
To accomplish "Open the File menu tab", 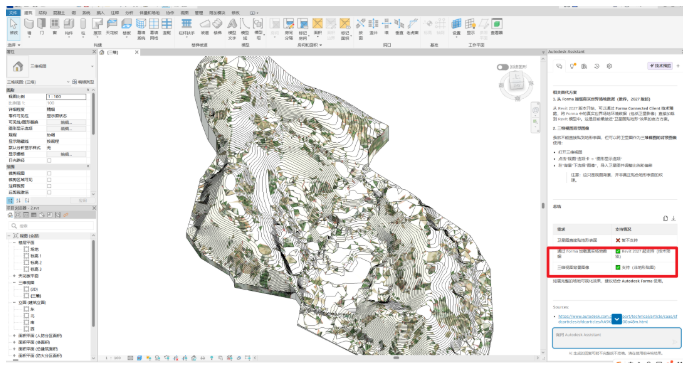I will pyautogui.click(x=12, y=13).
